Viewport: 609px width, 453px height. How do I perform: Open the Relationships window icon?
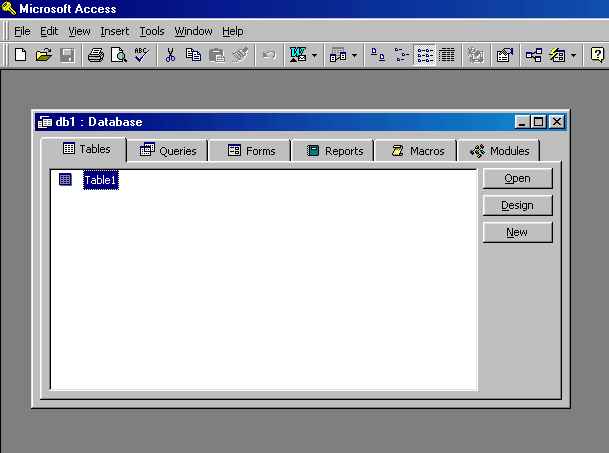point(533,56)
